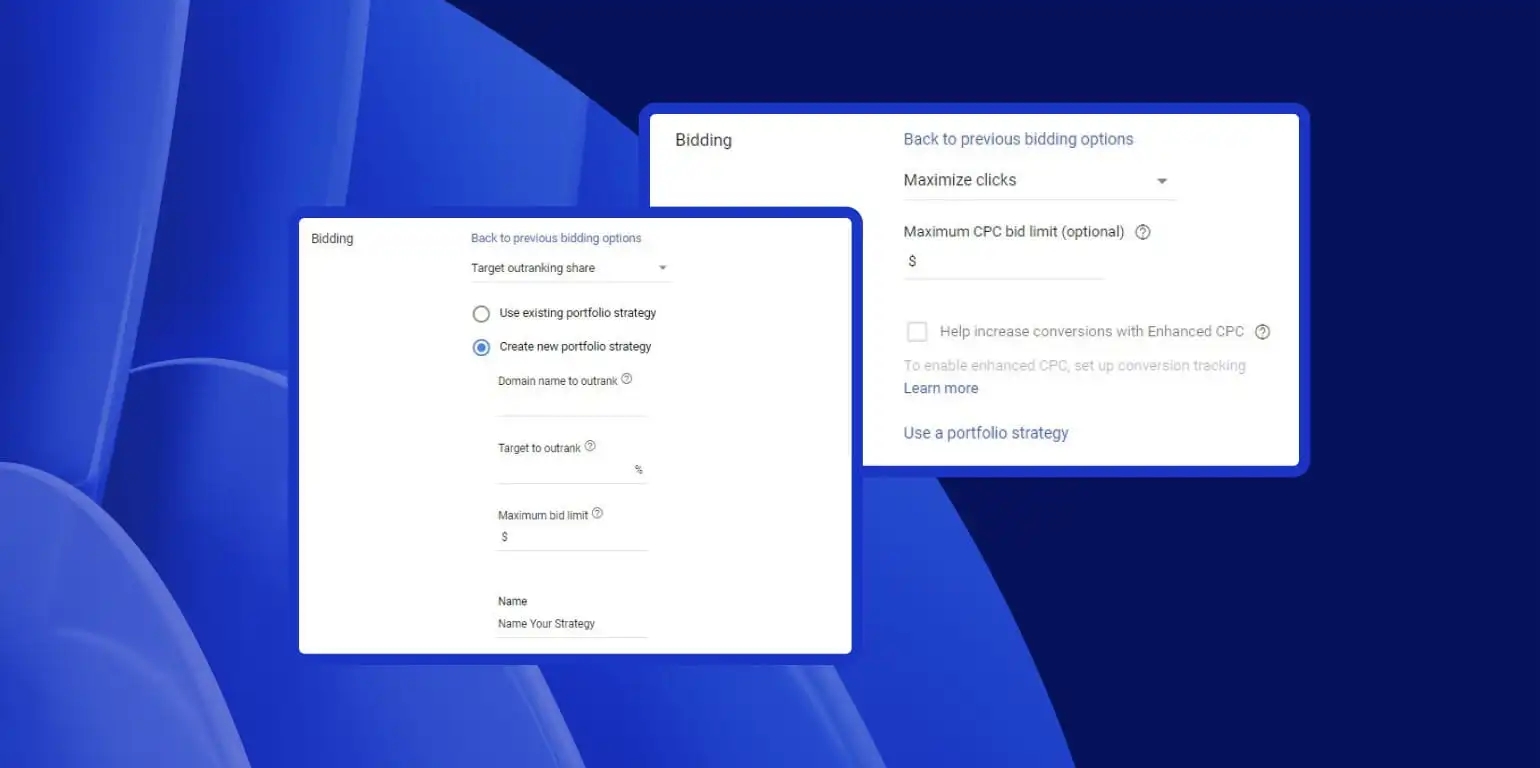The image size is (1540, 768).
Task: Click the Name Your Strategy text field
Action: point(572,624)
